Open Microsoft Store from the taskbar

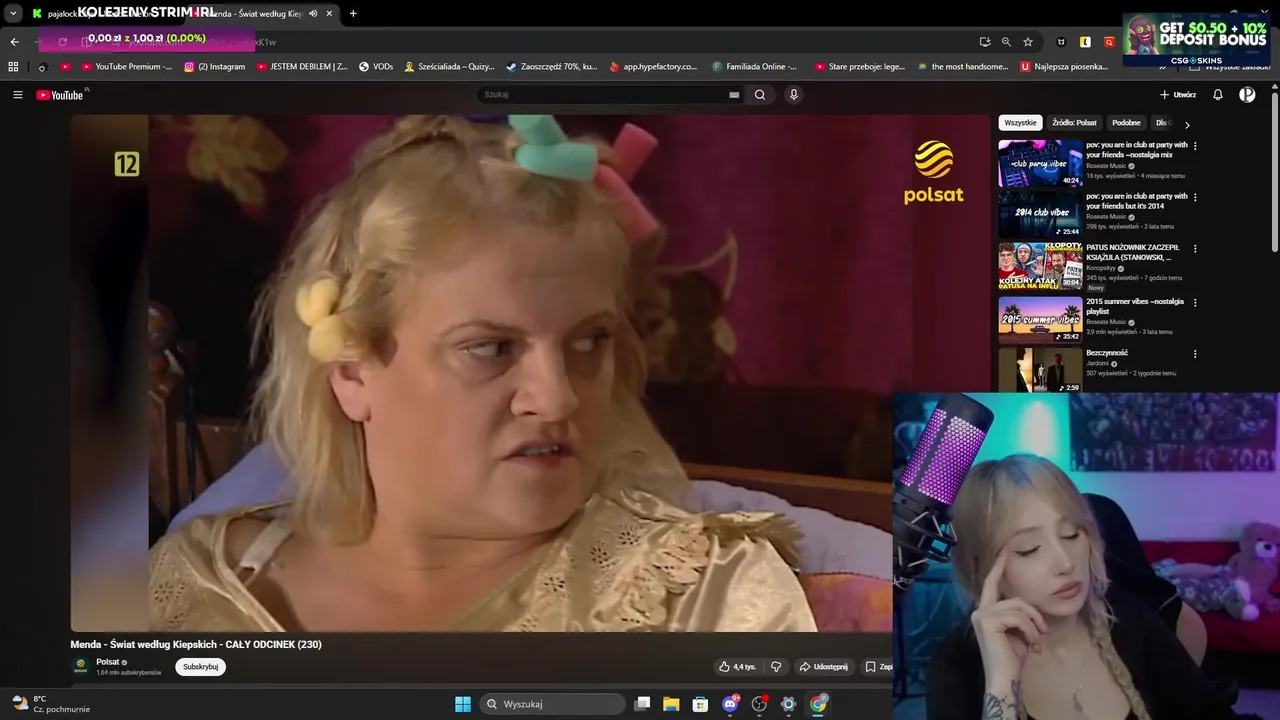700,704
